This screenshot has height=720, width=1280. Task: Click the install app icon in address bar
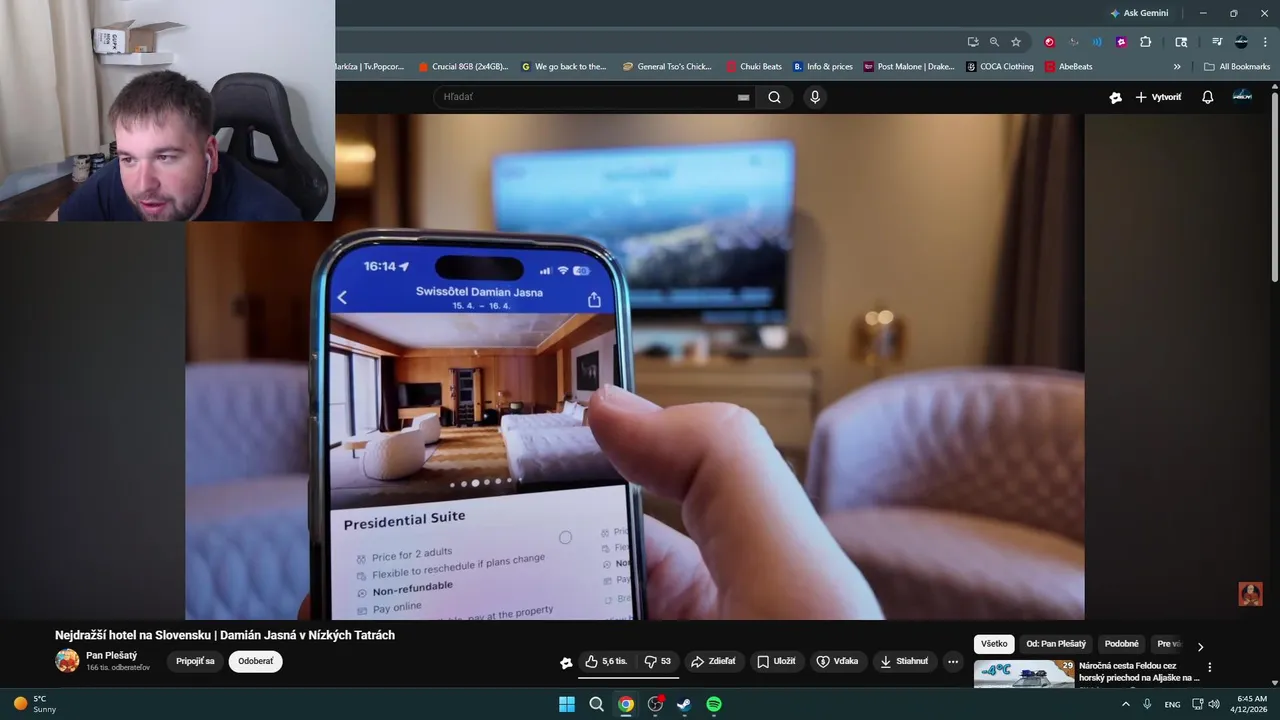(x=972, y=42)
